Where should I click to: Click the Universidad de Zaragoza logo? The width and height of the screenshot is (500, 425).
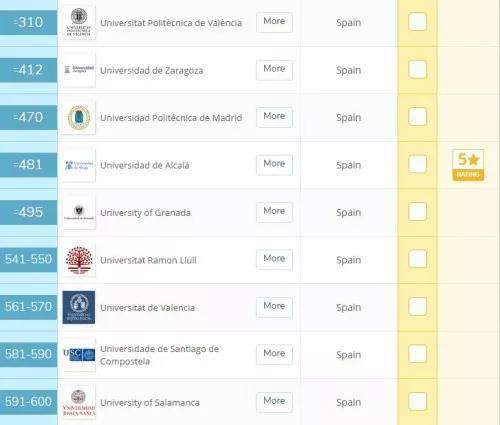(79, 70)
